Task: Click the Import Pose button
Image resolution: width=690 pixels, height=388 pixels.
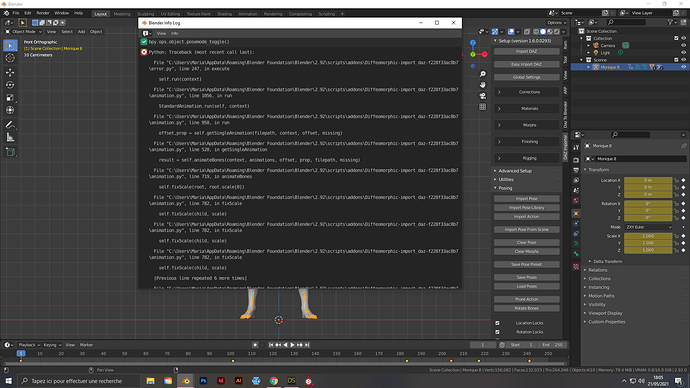Action: coord(527,198)
